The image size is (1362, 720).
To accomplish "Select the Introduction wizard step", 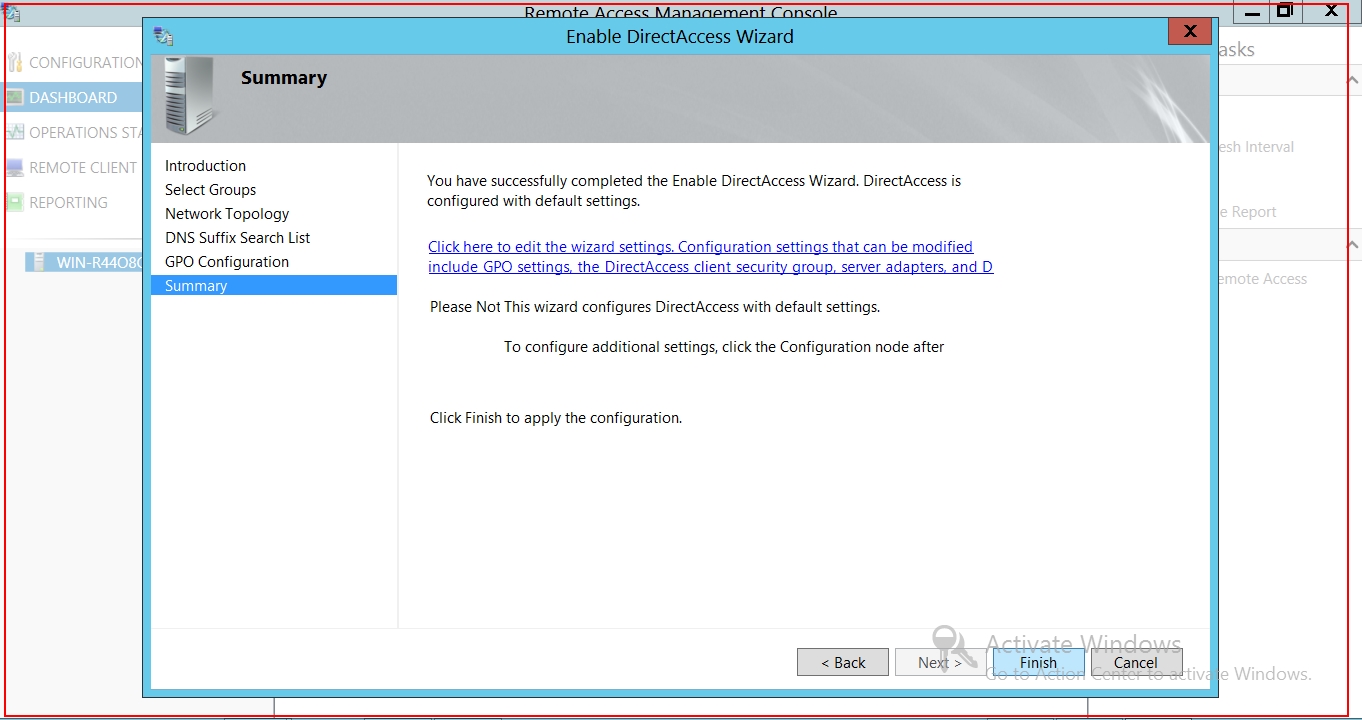I will 205,166.
